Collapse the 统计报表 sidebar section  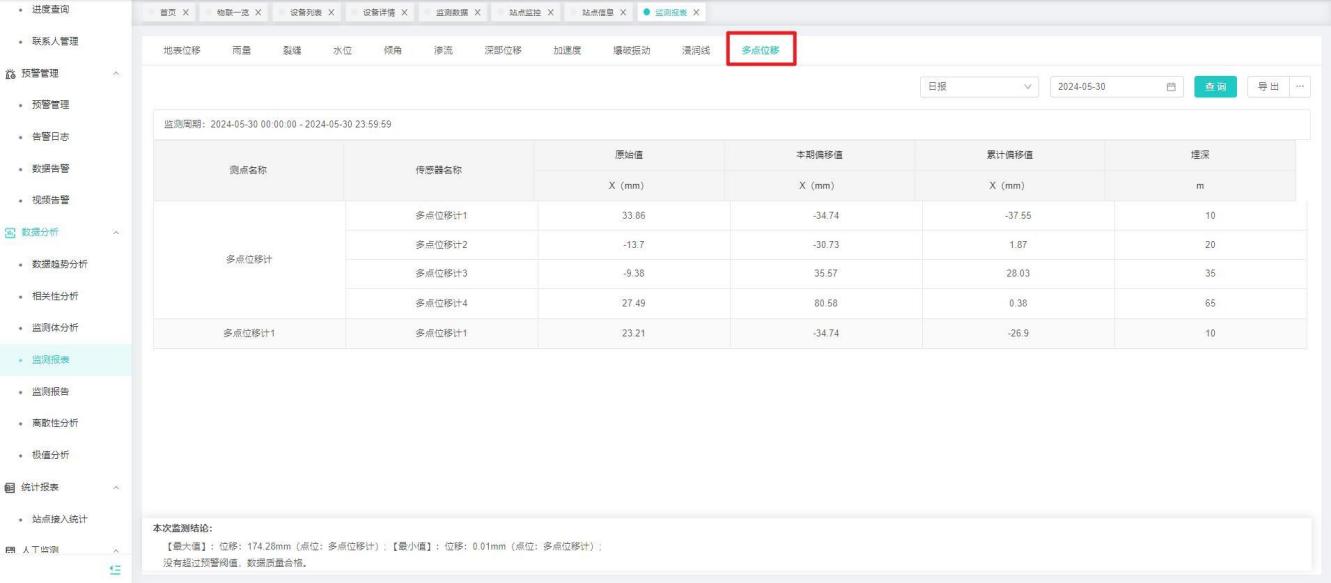pos(117,488)
